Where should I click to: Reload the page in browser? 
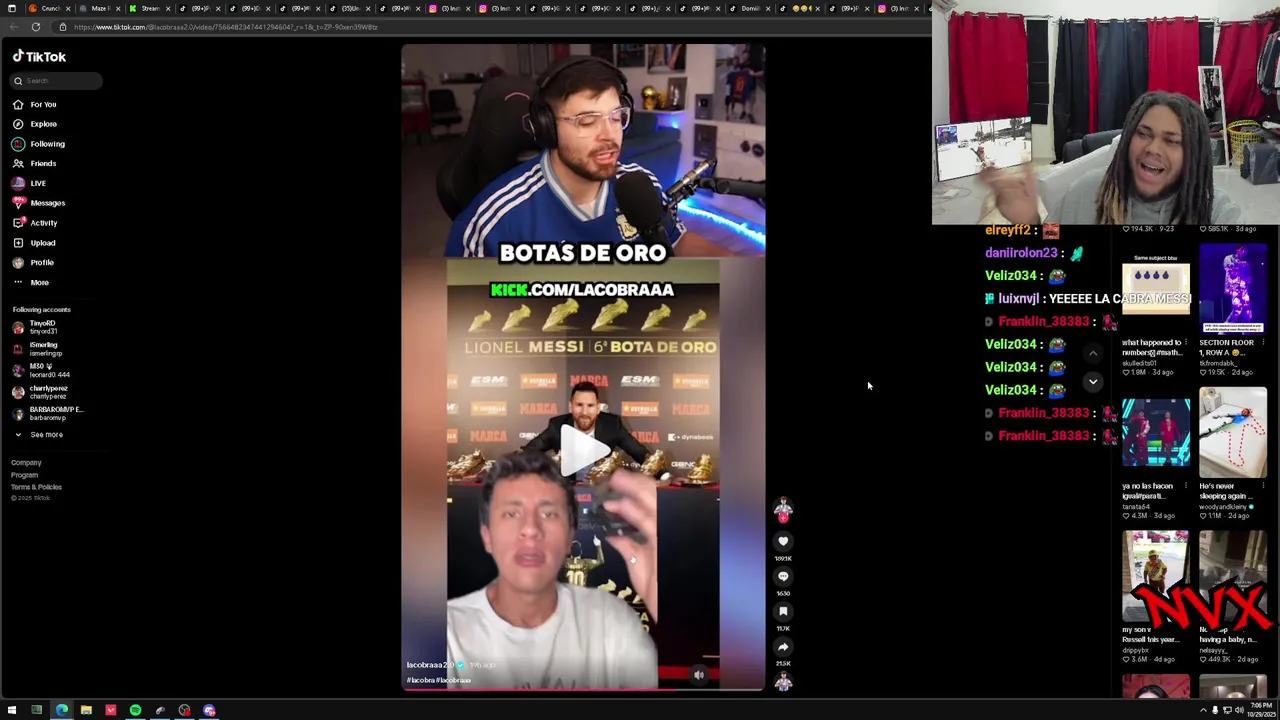[x=36, y=27]
